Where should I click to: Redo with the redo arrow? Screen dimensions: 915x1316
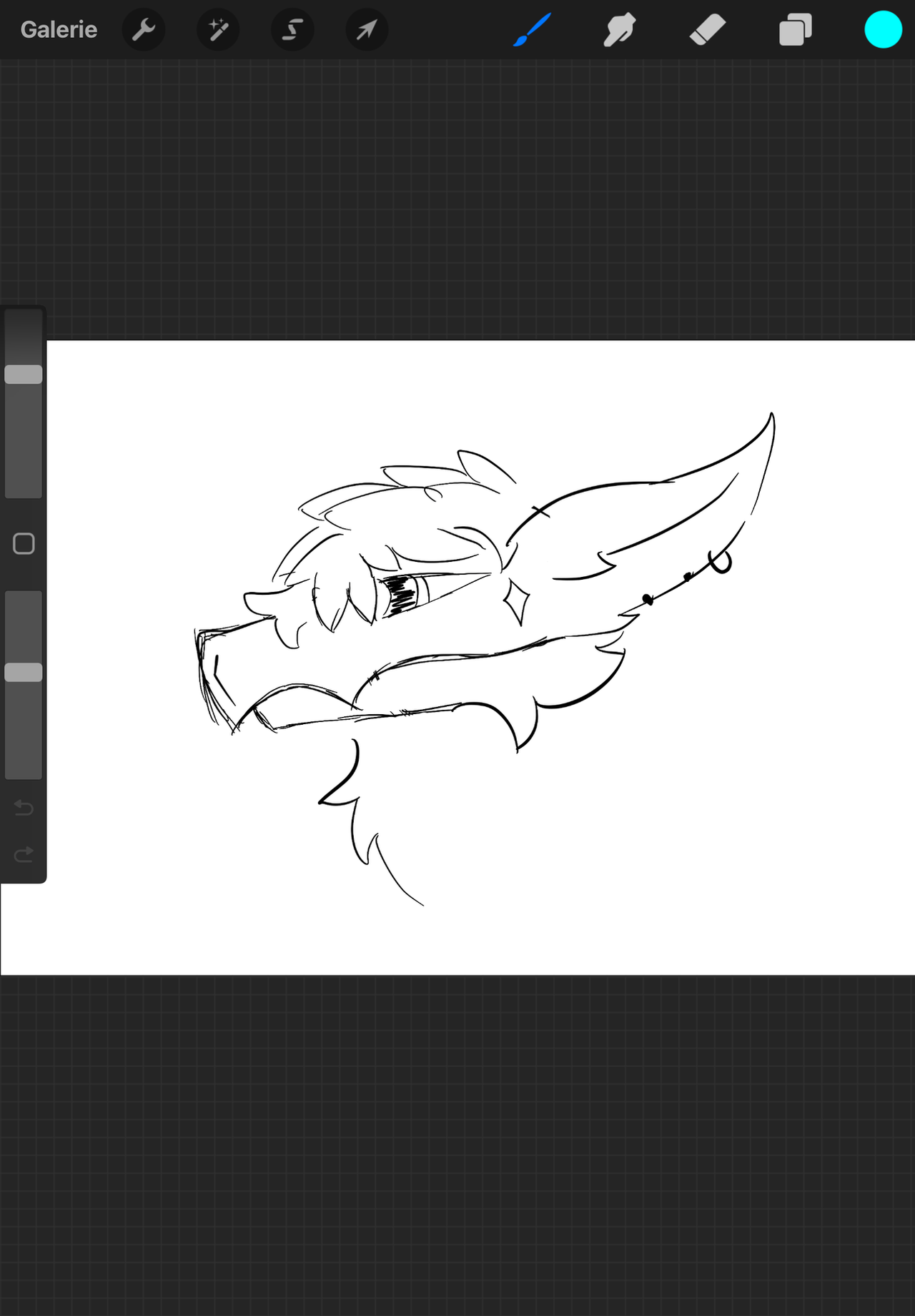24,854
